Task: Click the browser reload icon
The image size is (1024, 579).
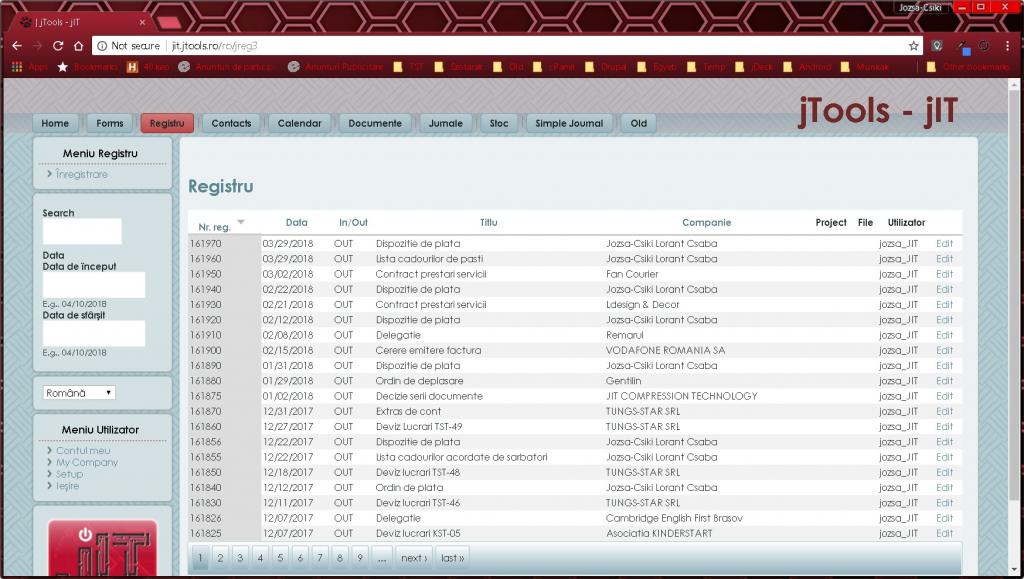Action: click(x=58, y=46)
